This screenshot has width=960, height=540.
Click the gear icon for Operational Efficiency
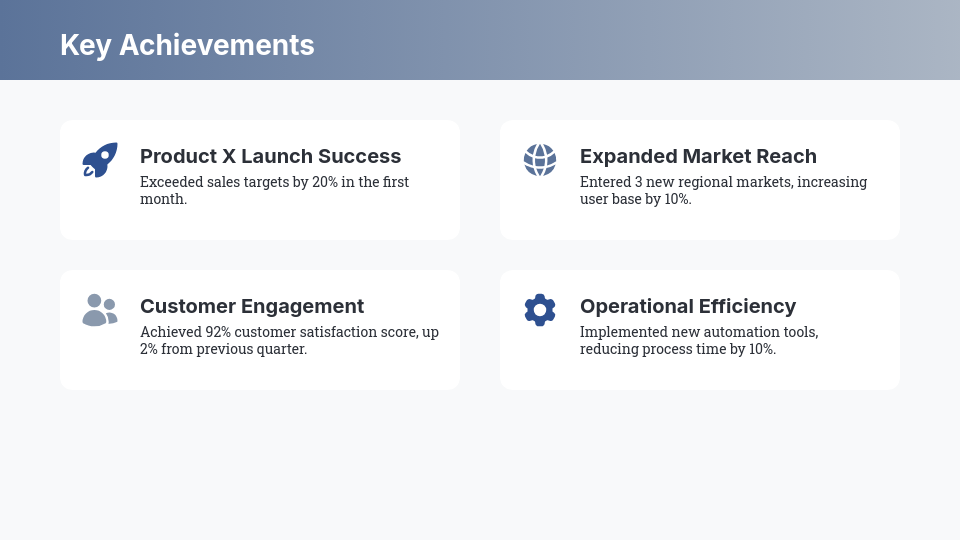[x=540, y=310]
